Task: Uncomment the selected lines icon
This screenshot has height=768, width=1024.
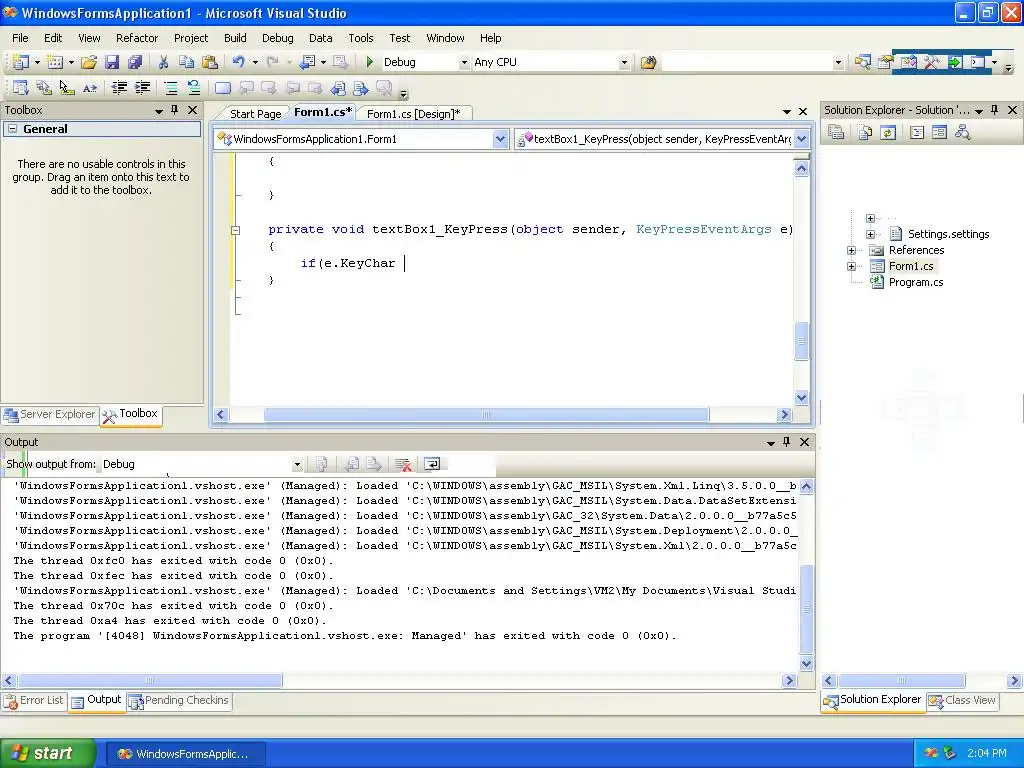Action: pos(193,88)
